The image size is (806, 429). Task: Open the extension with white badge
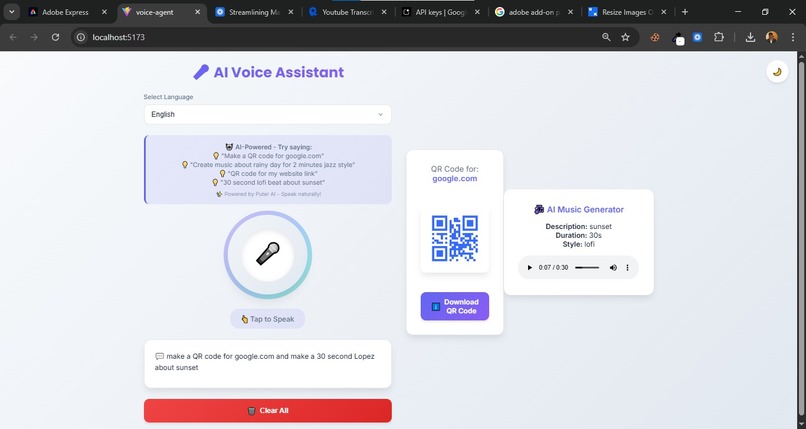pos(677,38)
